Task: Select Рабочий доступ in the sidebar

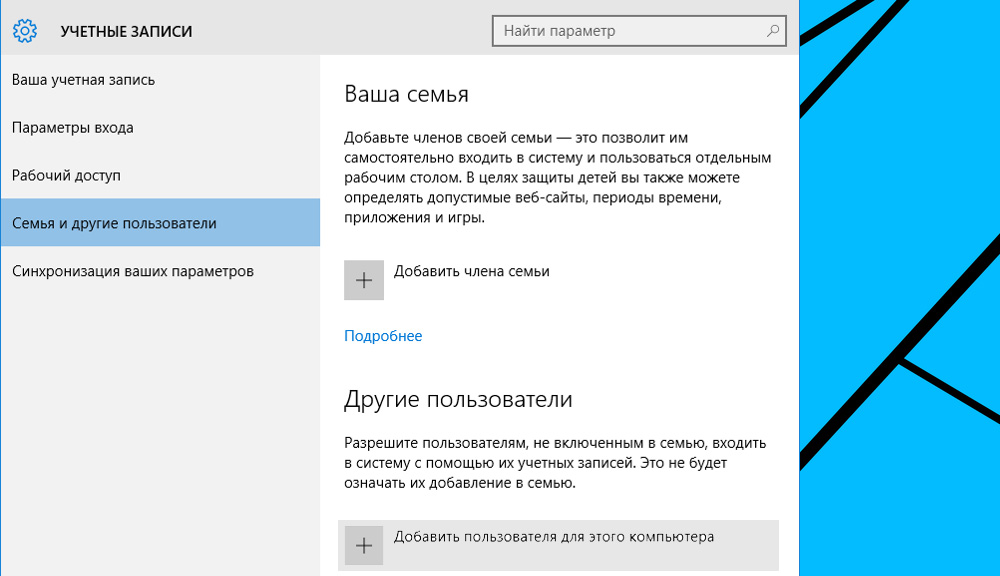Action: click(x=66, y=175)
